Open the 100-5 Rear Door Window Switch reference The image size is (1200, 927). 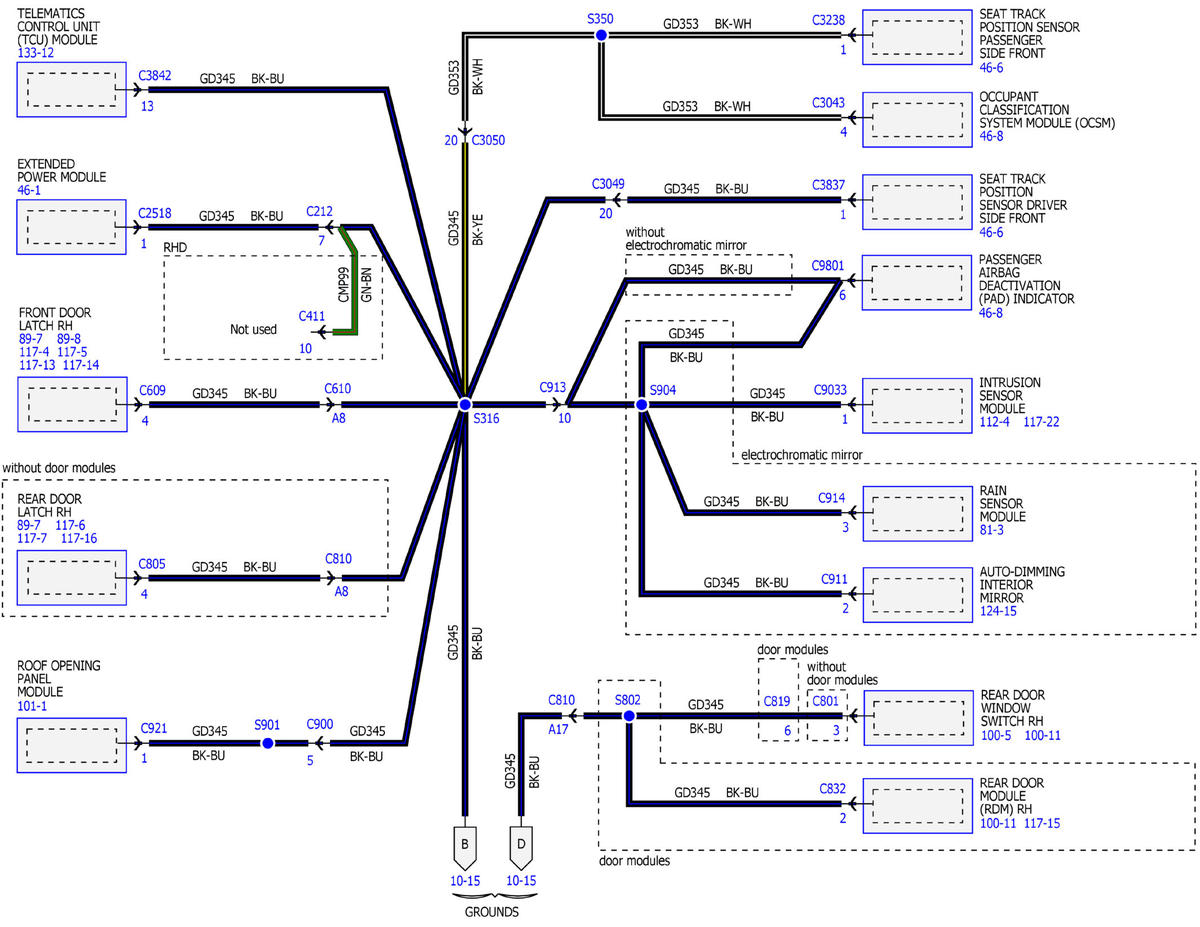point(997,735)
